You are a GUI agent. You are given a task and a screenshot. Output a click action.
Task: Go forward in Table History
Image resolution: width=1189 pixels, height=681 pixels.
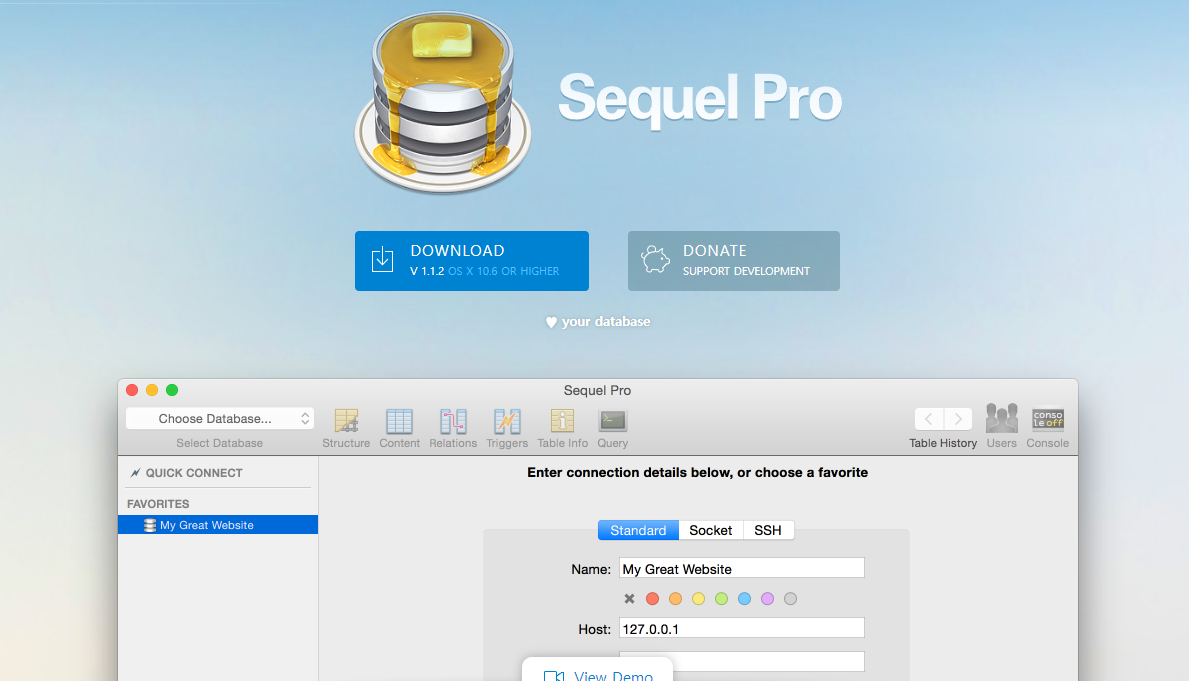(x=958, y=419)
